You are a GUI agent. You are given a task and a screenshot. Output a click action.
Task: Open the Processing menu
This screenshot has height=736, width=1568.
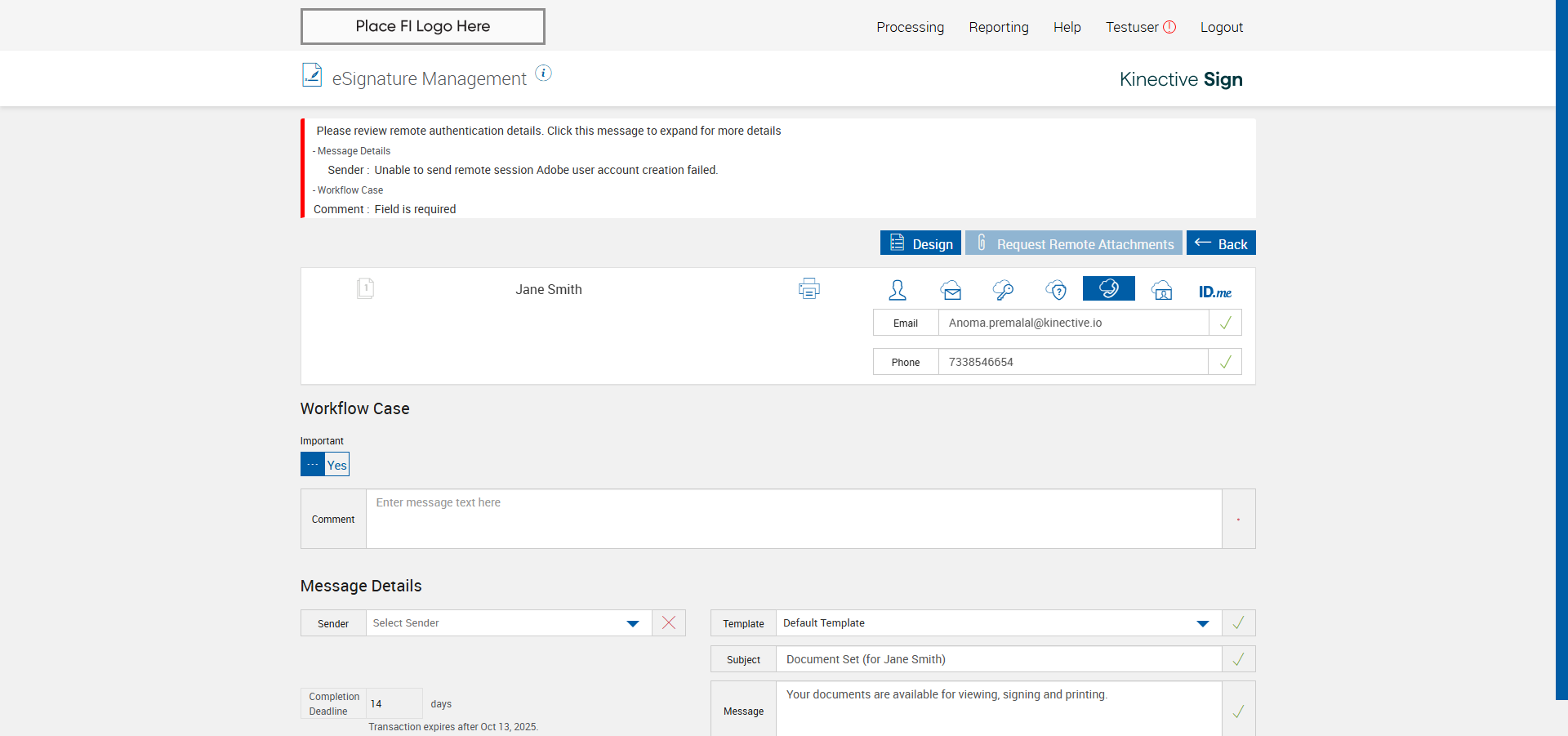pyautogui.click(x=910, y=27)
